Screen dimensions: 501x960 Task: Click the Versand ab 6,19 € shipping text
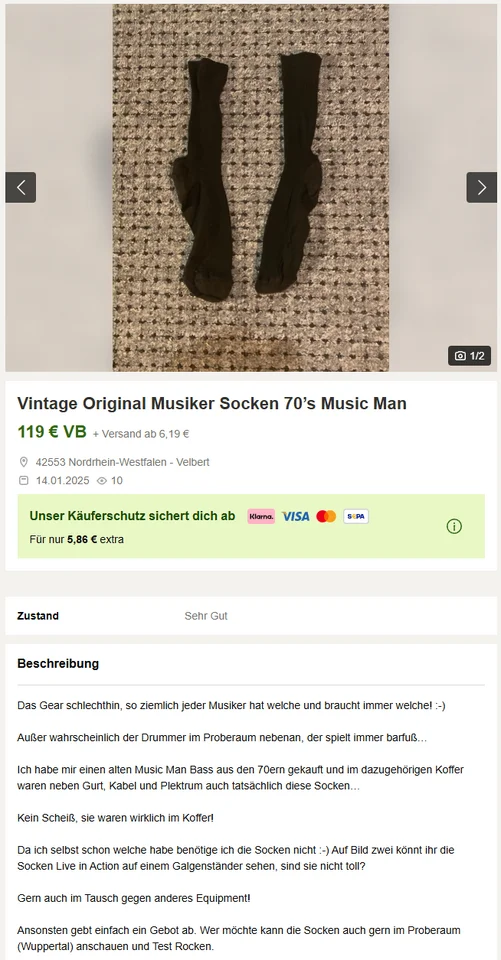141,434
